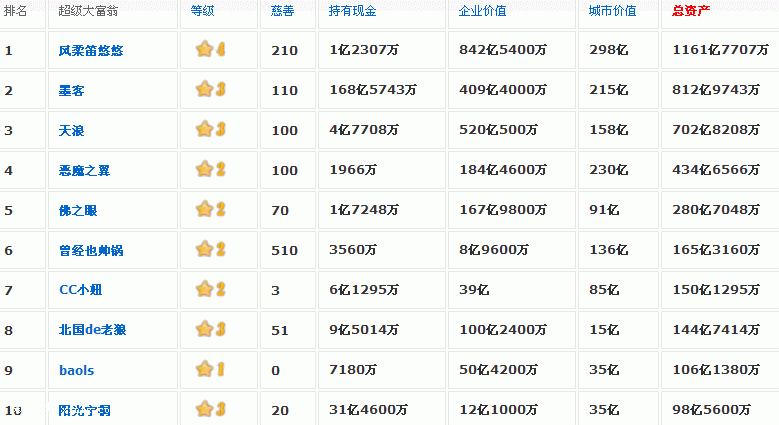Open player profile 风柔笛悠悠
The width and height of the screenshot is (779, 425).
click(91, 50)
